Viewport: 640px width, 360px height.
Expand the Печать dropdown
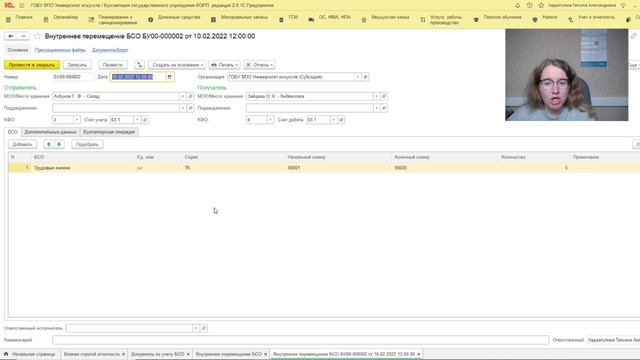224,65
